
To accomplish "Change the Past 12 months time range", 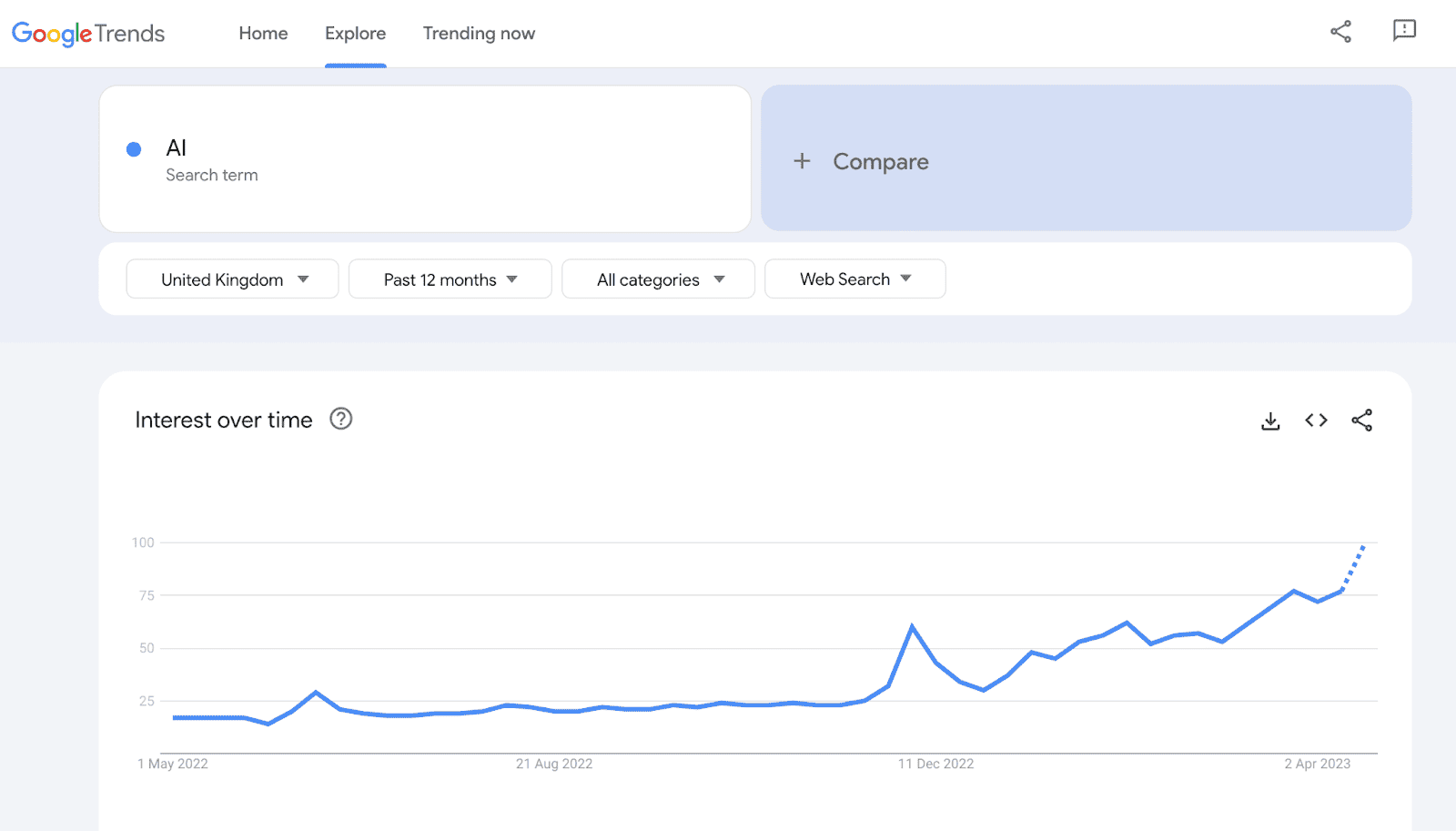I will pyautogui.click(x=450, y=279).
